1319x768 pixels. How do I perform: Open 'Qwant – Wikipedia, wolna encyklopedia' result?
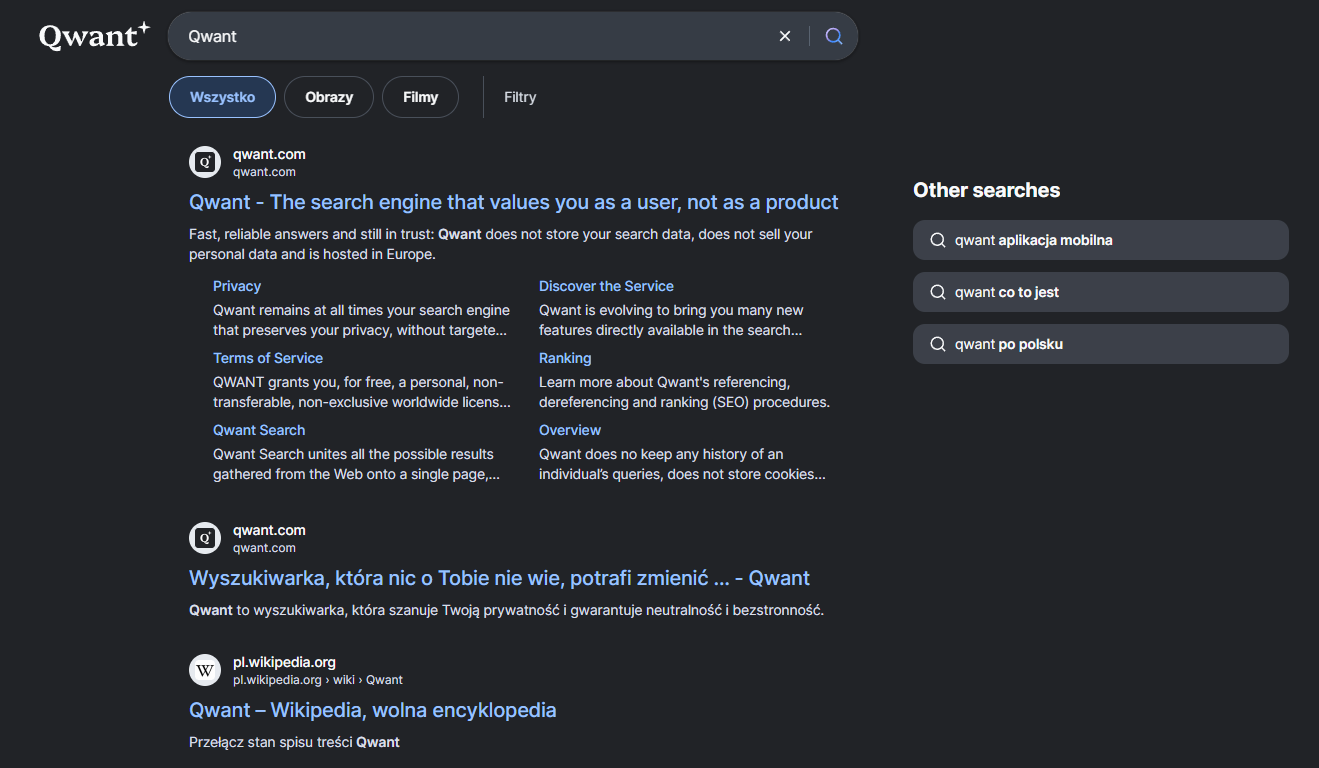pos(373,710)
